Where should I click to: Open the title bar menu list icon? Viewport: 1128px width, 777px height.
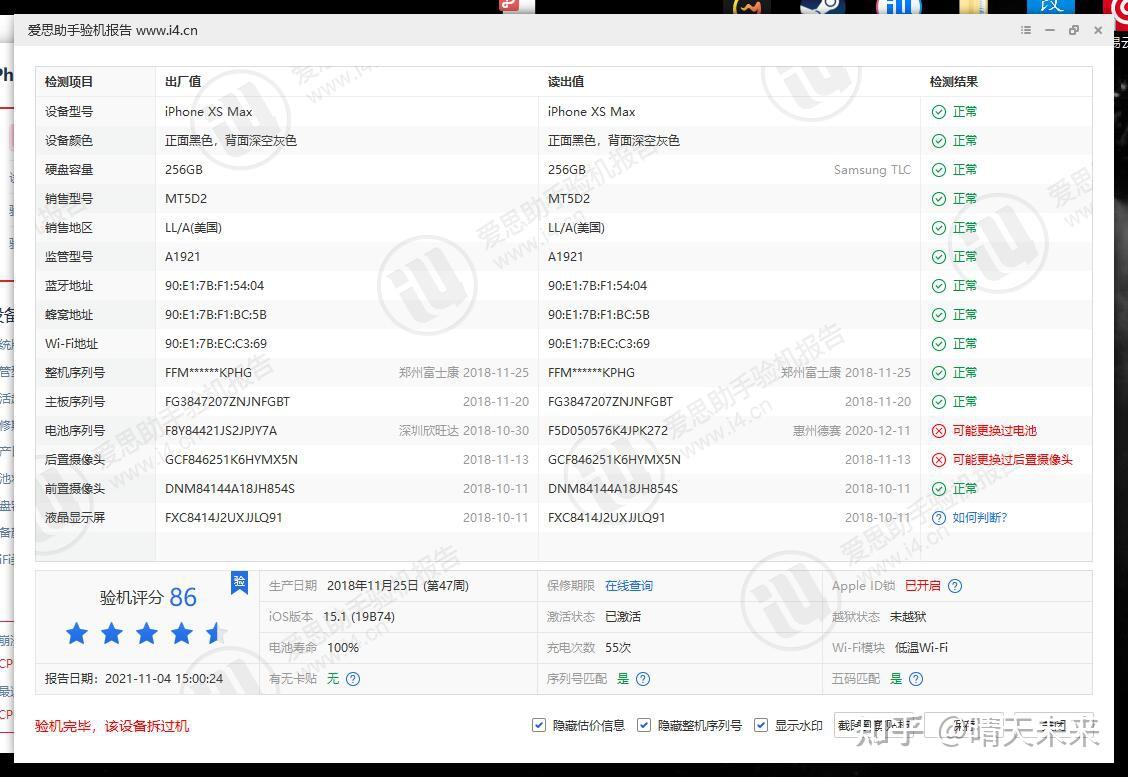1026,30
